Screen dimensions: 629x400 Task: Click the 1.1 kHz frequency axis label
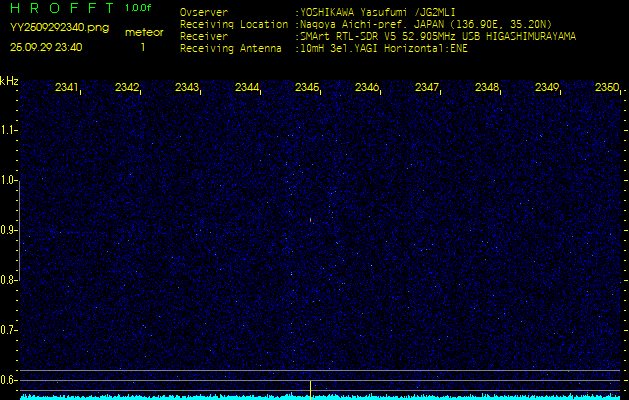click(x=9, y=130)
